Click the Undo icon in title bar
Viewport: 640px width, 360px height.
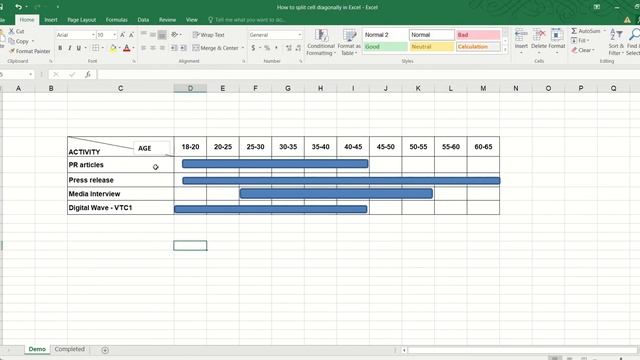click(x=18, y=7)
